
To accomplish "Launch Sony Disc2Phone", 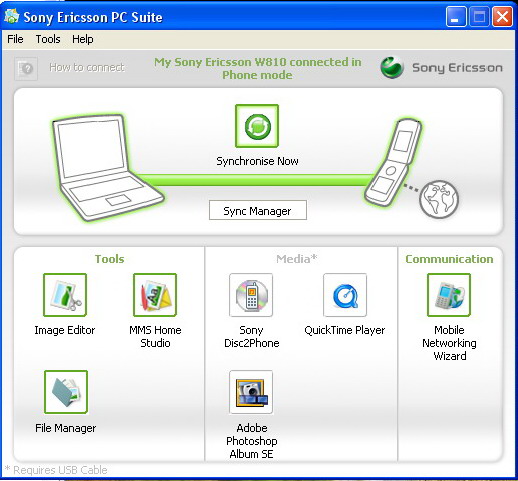I will [251, 295].
